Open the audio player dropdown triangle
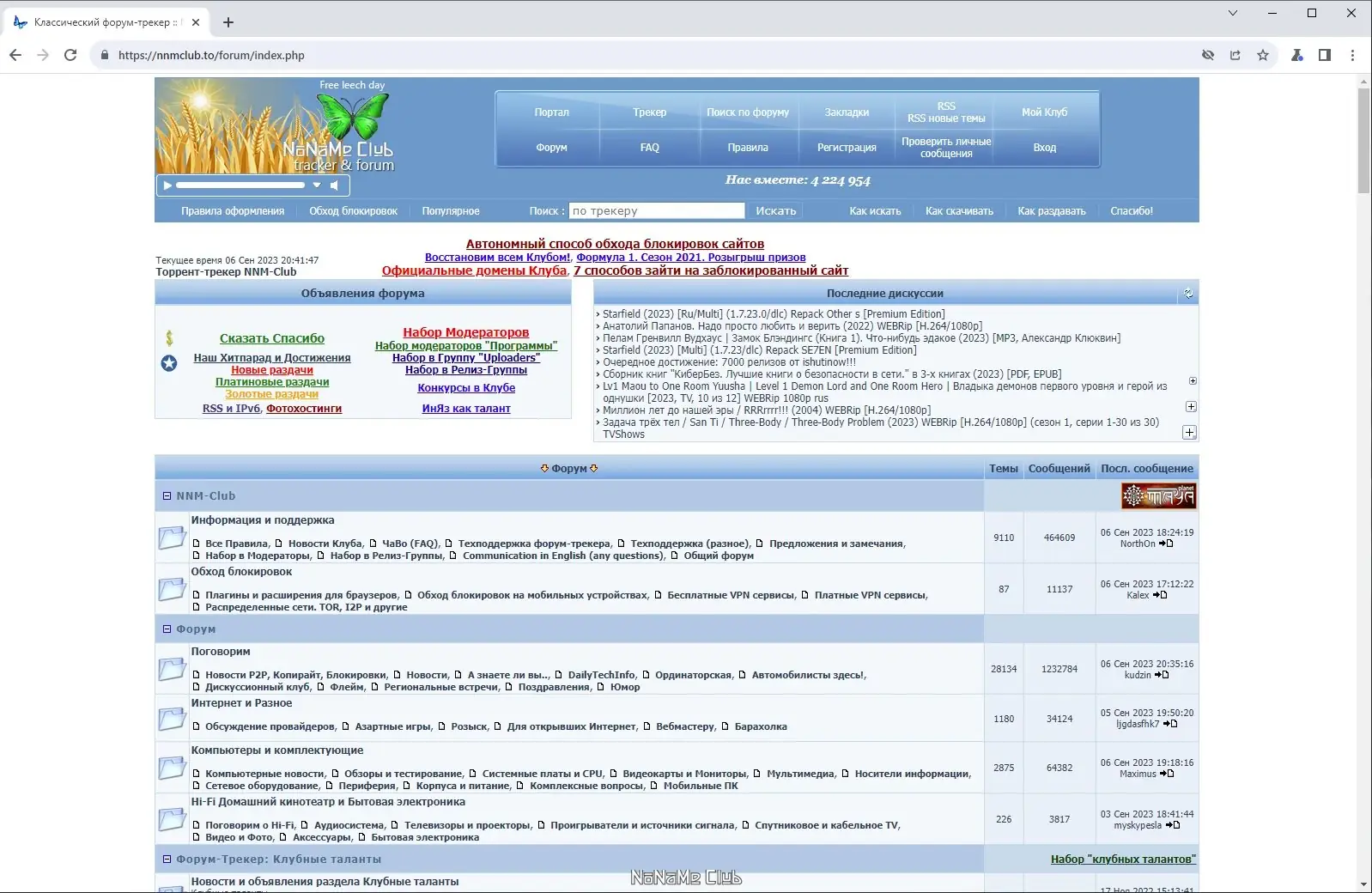The image size is (1372, 893). [x=317, y=185]
